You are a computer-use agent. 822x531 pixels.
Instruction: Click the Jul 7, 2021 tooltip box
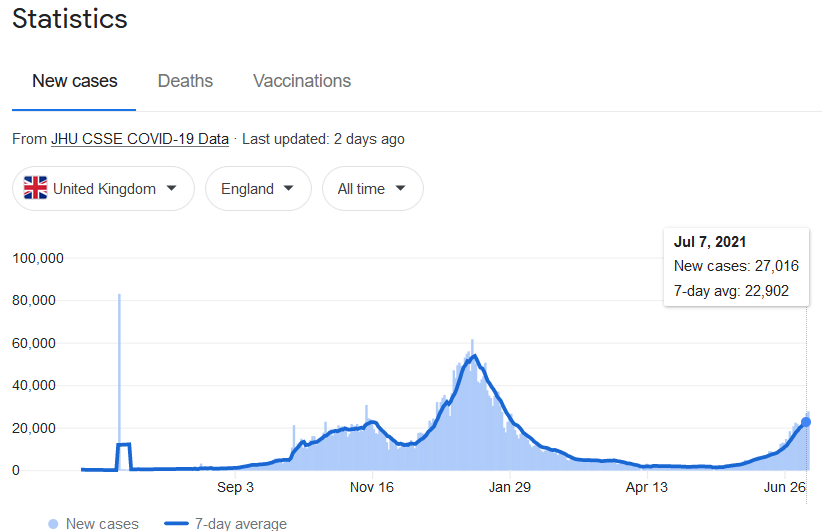pos(736,266)
